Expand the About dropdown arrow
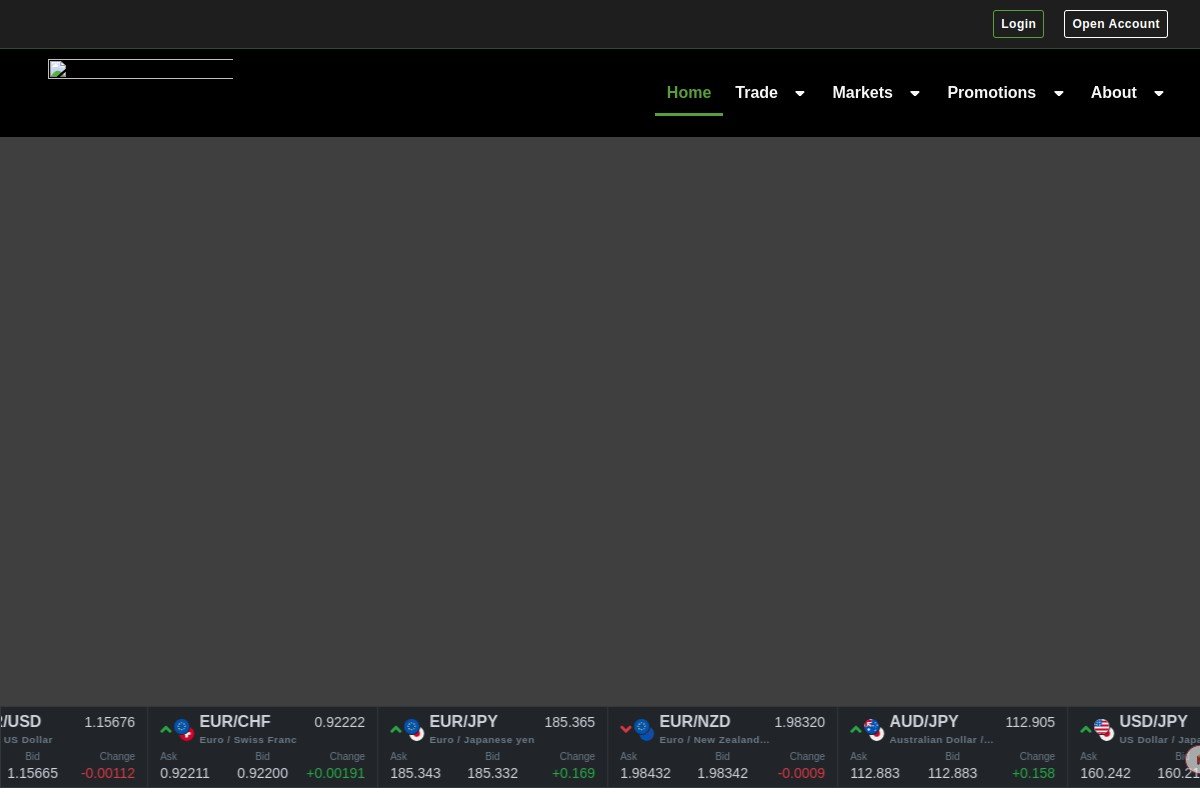 coord(1159,94)
